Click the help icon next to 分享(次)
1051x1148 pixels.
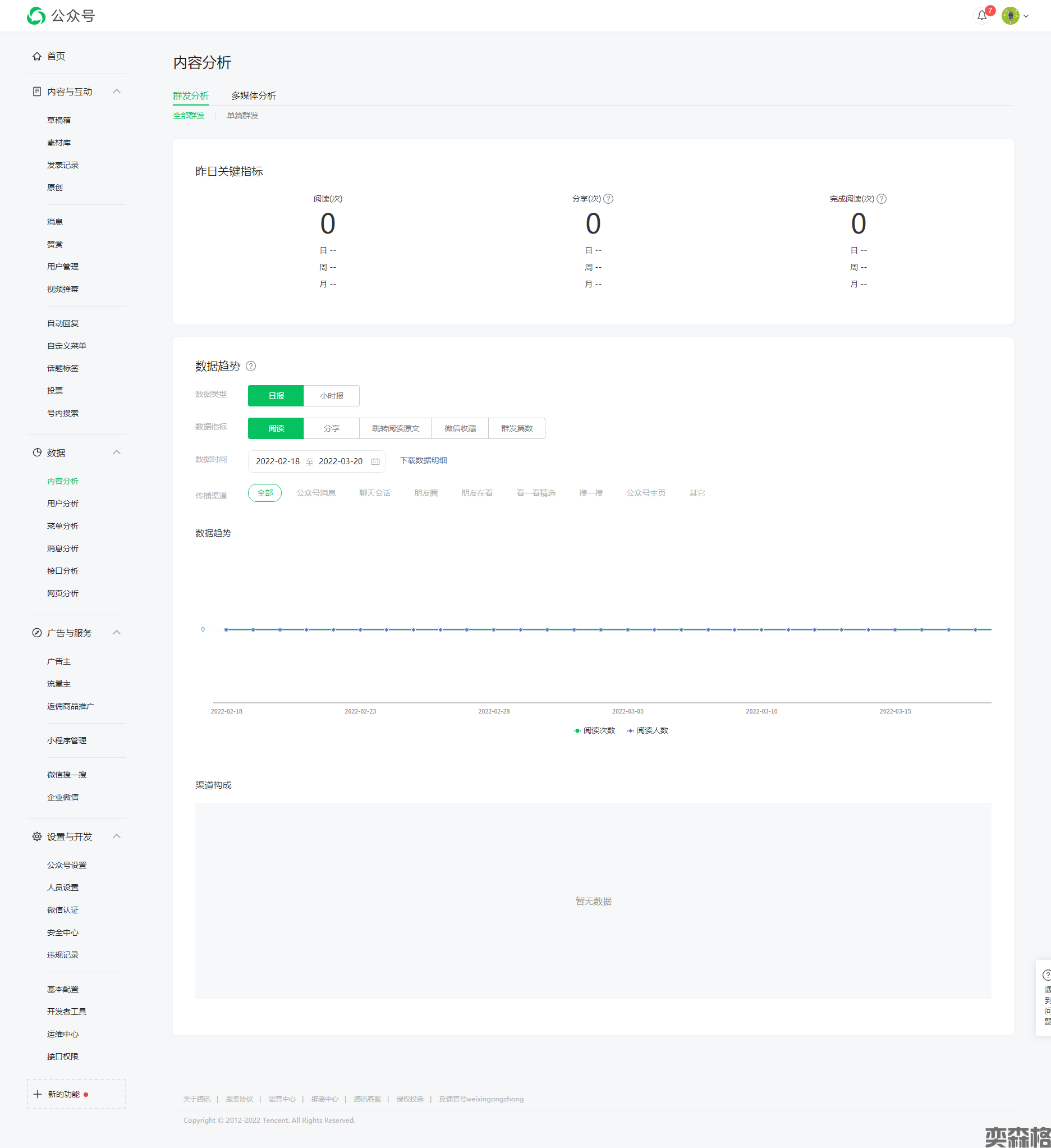(608, 199)
